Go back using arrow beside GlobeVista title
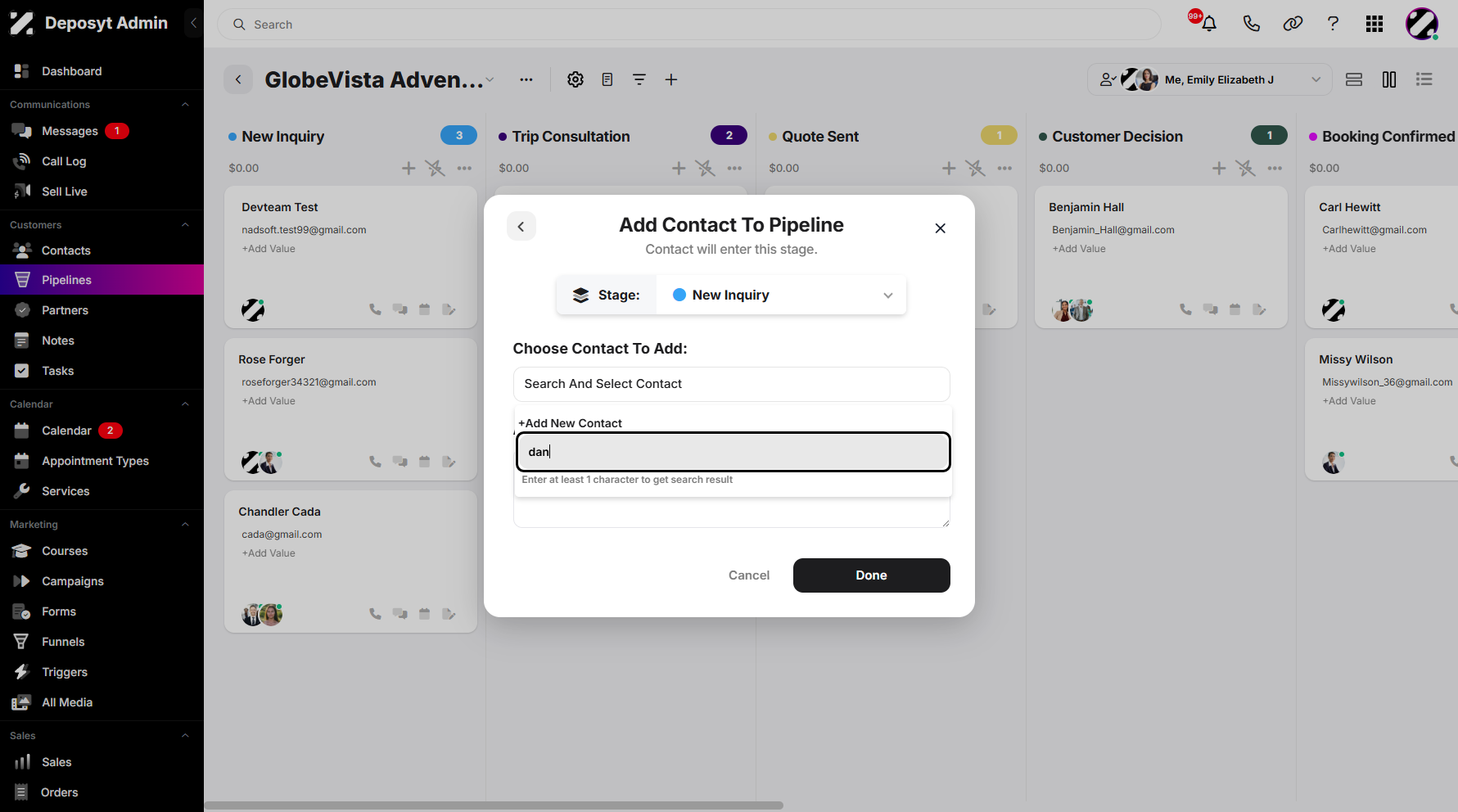This screenshot has height=812, width=1458. 238,79
